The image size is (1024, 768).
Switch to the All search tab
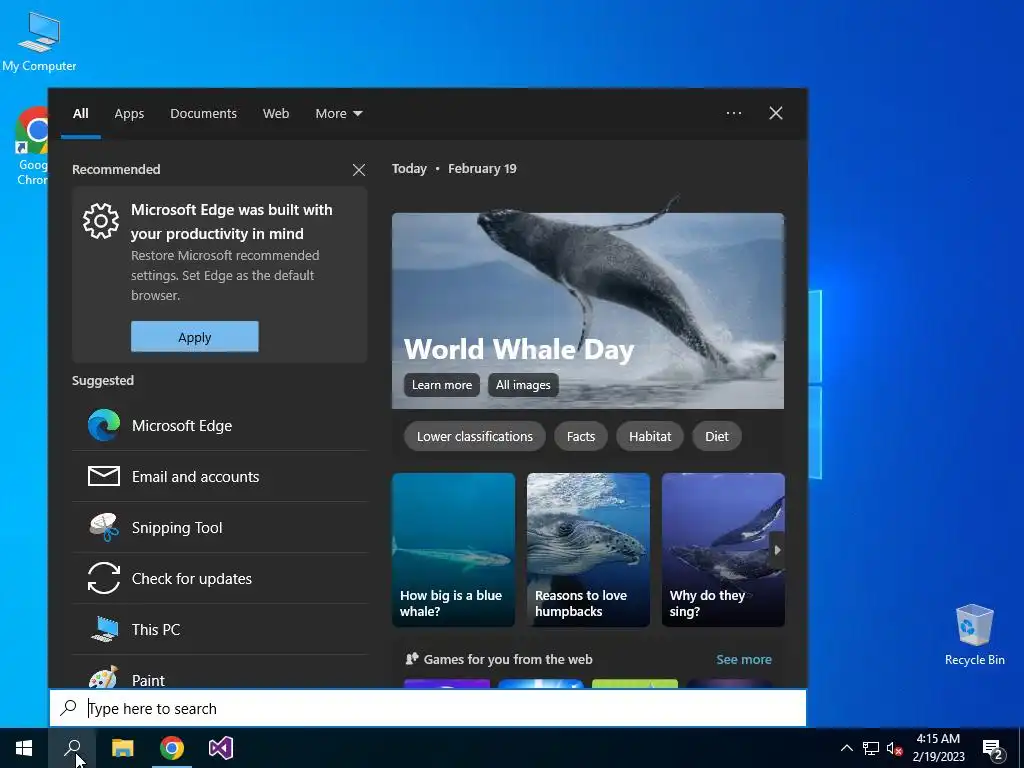coord(81,114)
